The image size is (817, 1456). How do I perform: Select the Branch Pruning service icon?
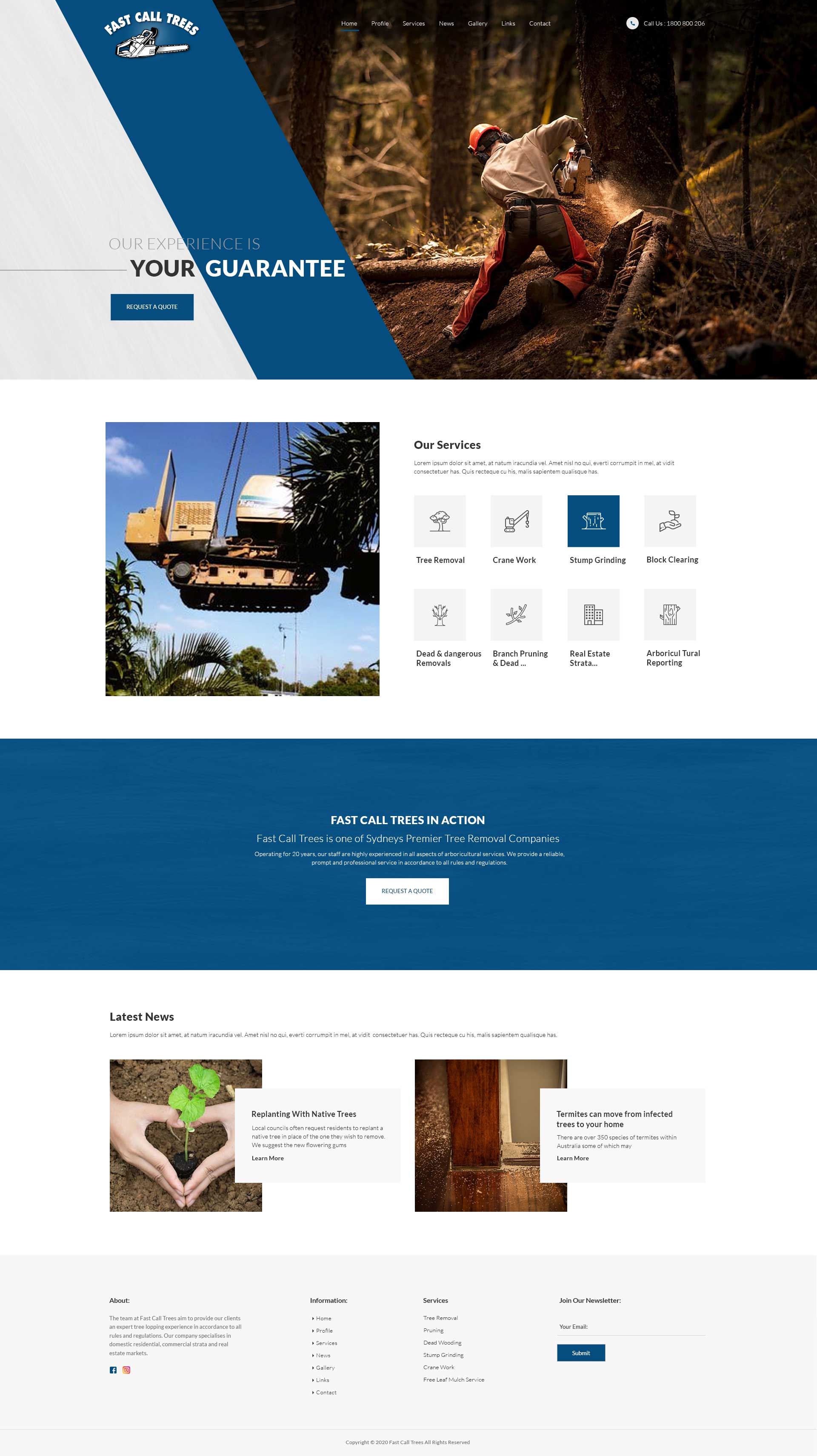tap(517, 614)
